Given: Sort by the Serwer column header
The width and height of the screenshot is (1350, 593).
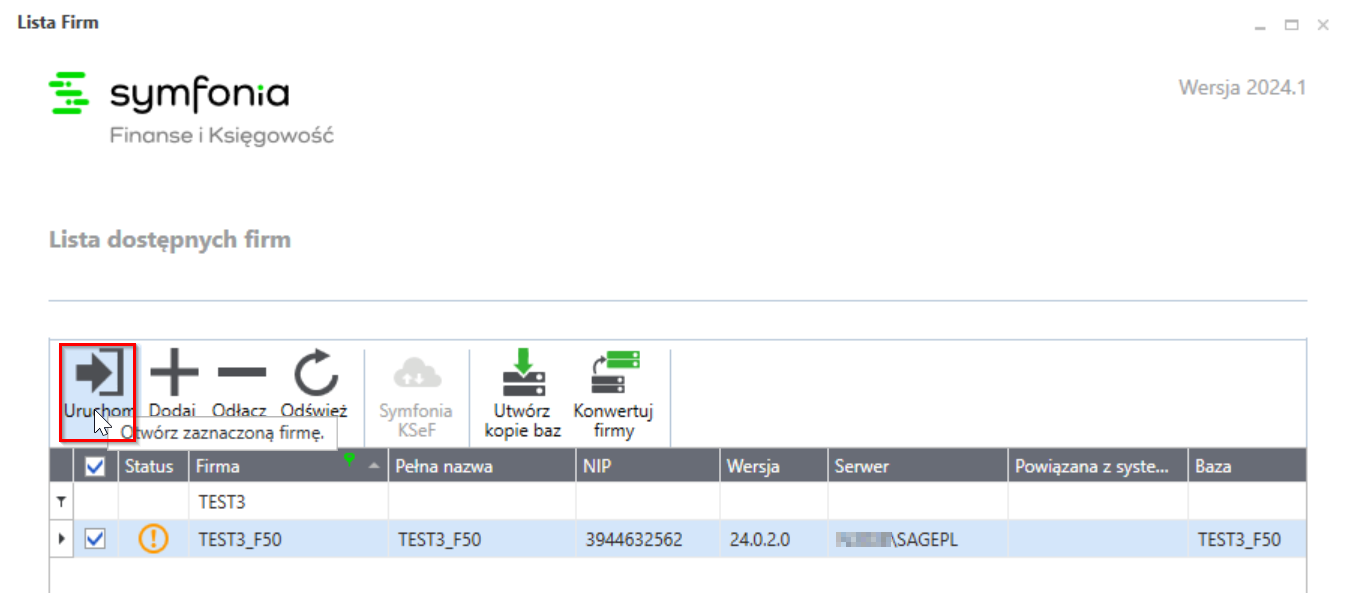Looking at the screenshot, I should click(x=918, y=466).
